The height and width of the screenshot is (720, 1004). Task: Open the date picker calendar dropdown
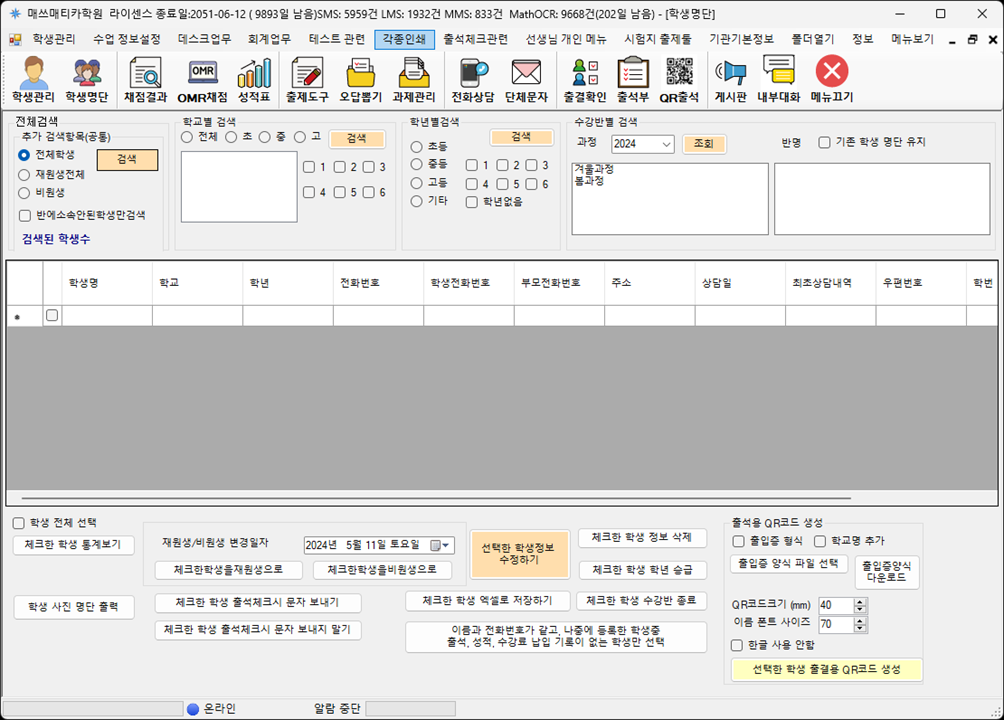pos(441,545)
